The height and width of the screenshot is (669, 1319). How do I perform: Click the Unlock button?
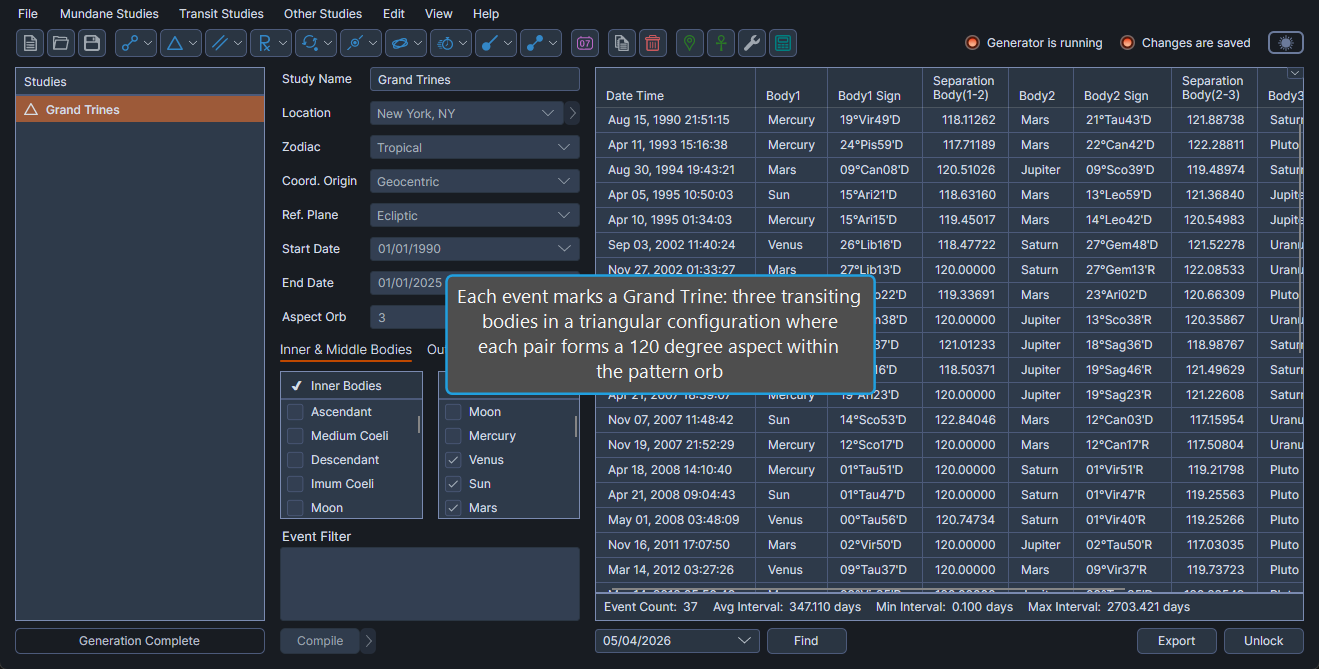pos(1264,641)
